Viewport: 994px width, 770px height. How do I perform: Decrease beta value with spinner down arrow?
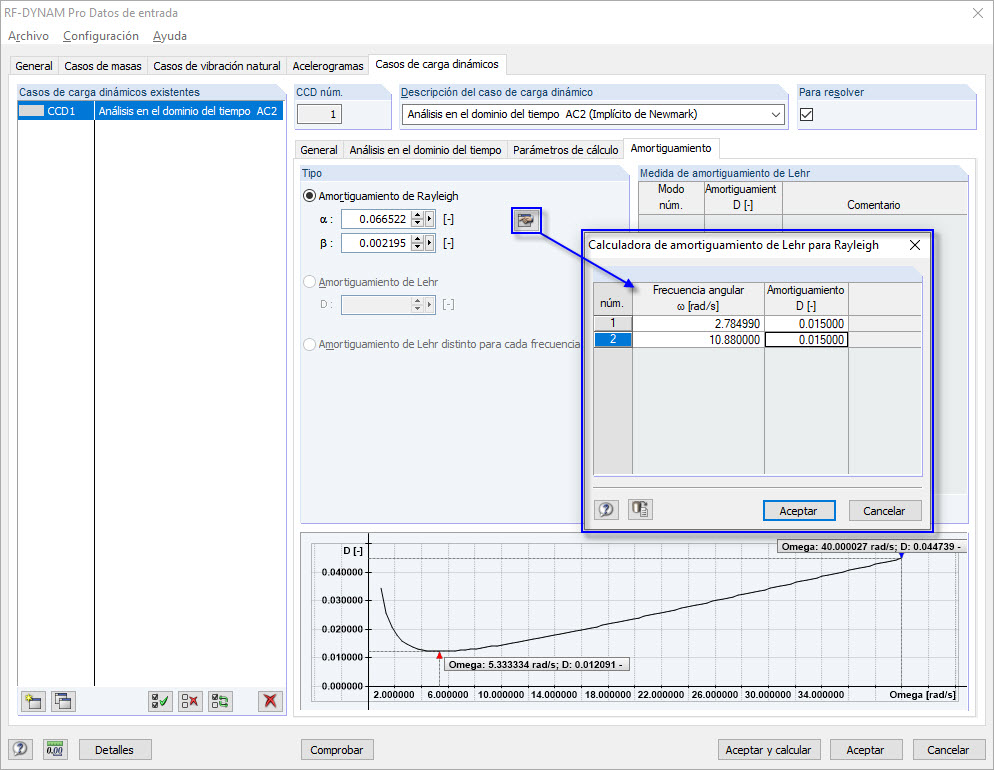pos(417,247)
